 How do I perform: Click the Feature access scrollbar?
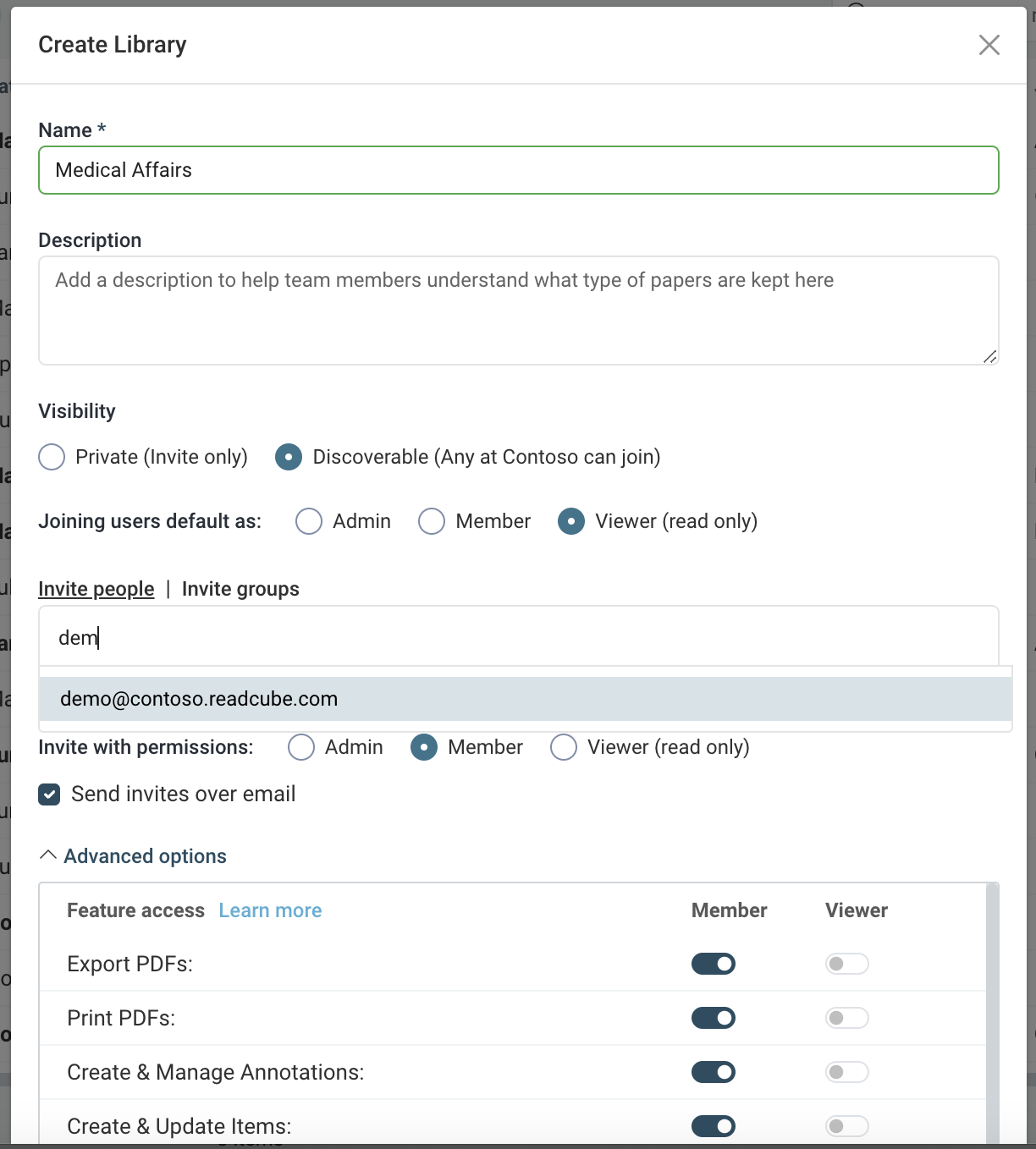point(993,1014)
